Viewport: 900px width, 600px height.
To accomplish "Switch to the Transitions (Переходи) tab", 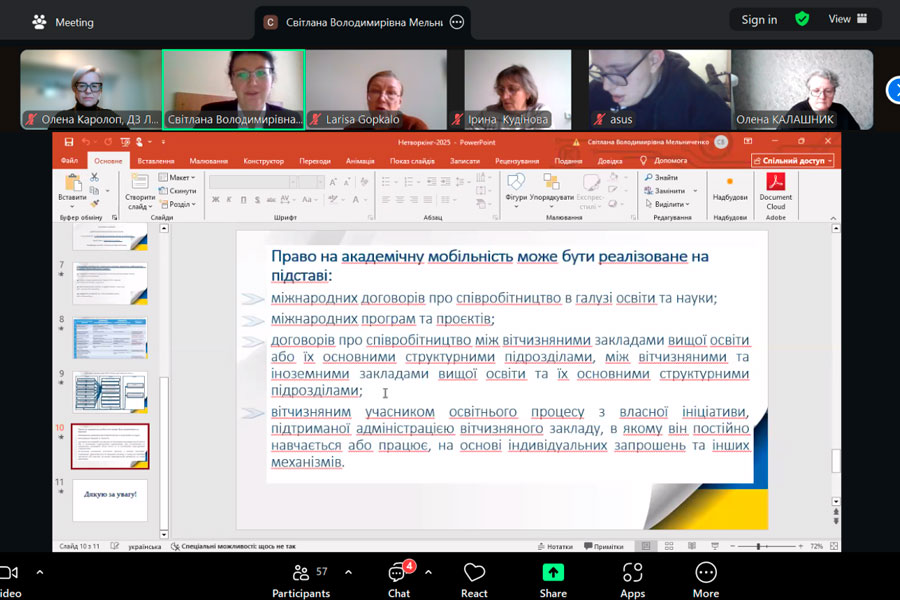I will (315, 161).
